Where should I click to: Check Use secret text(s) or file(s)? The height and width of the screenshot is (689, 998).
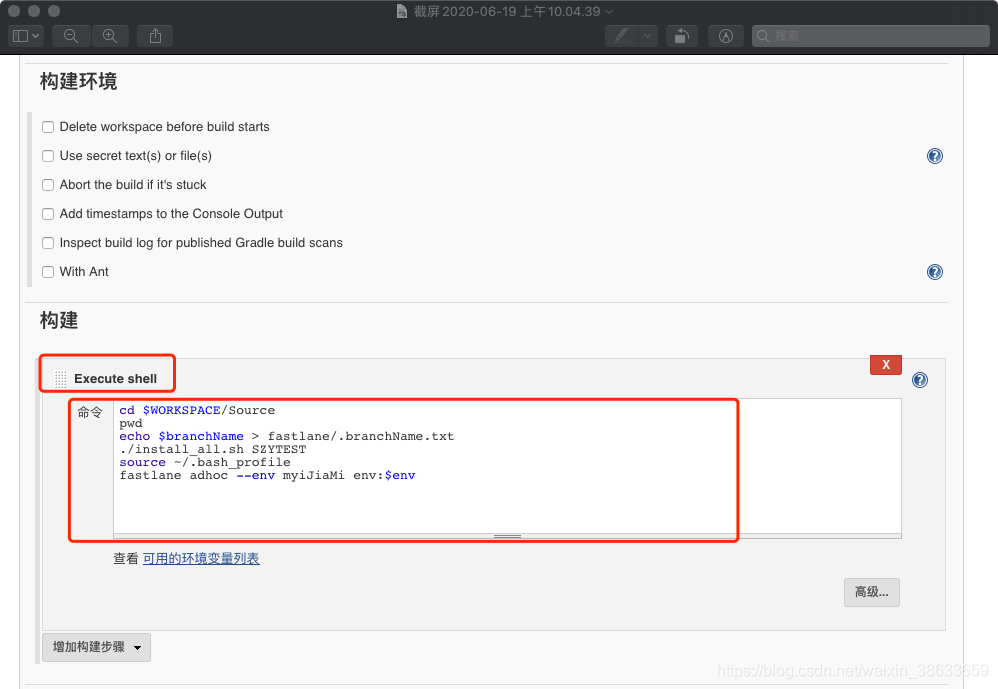(48, 156)
